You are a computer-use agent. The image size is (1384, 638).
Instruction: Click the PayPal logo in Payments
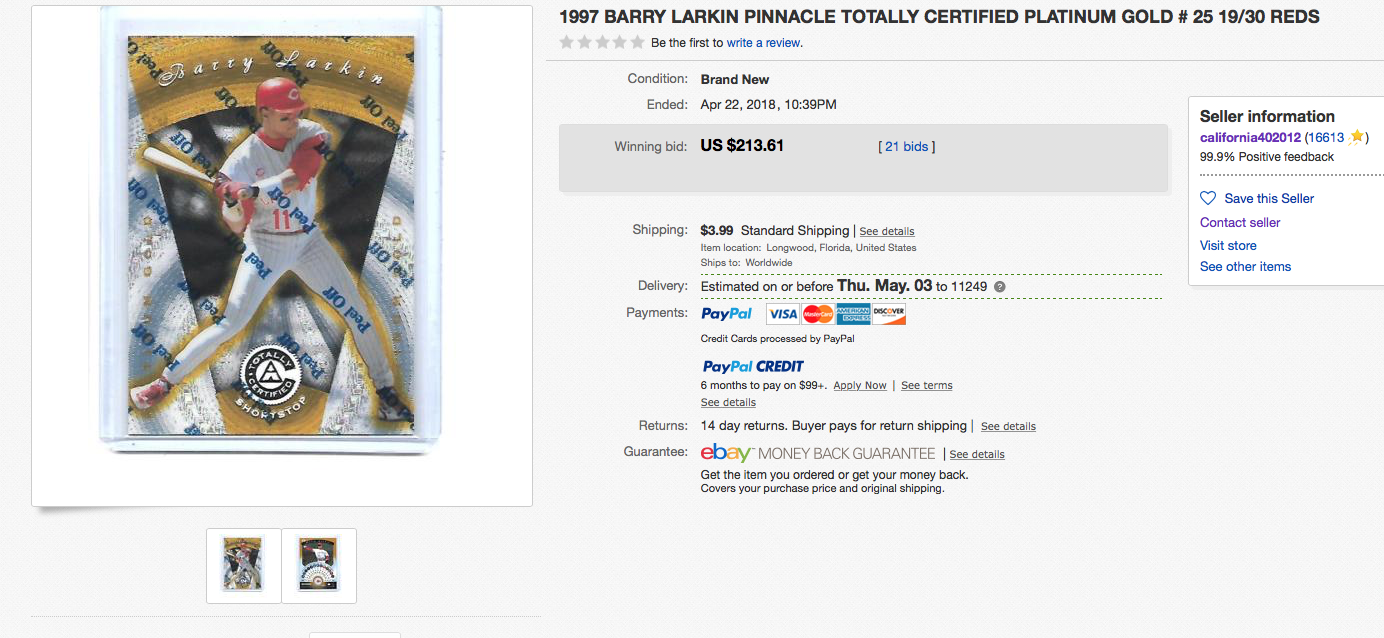coord(727,314)
